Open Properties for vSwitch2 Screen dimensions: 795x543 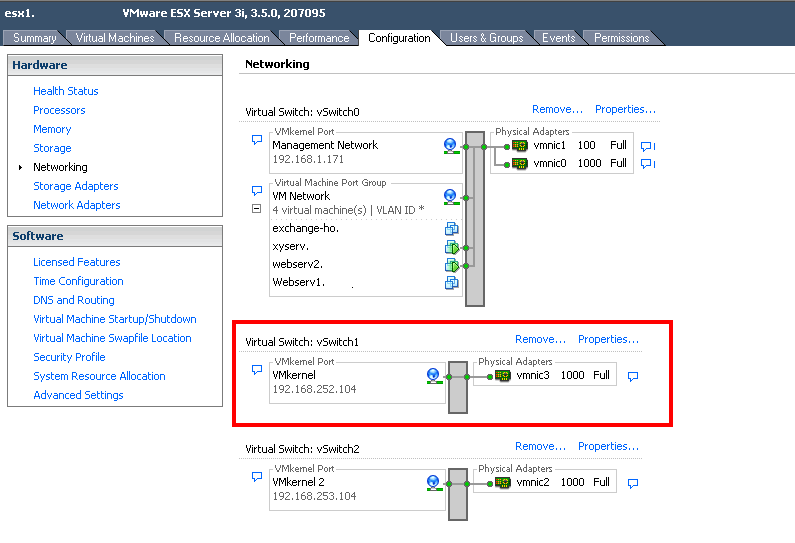click(x=608, y=446)
